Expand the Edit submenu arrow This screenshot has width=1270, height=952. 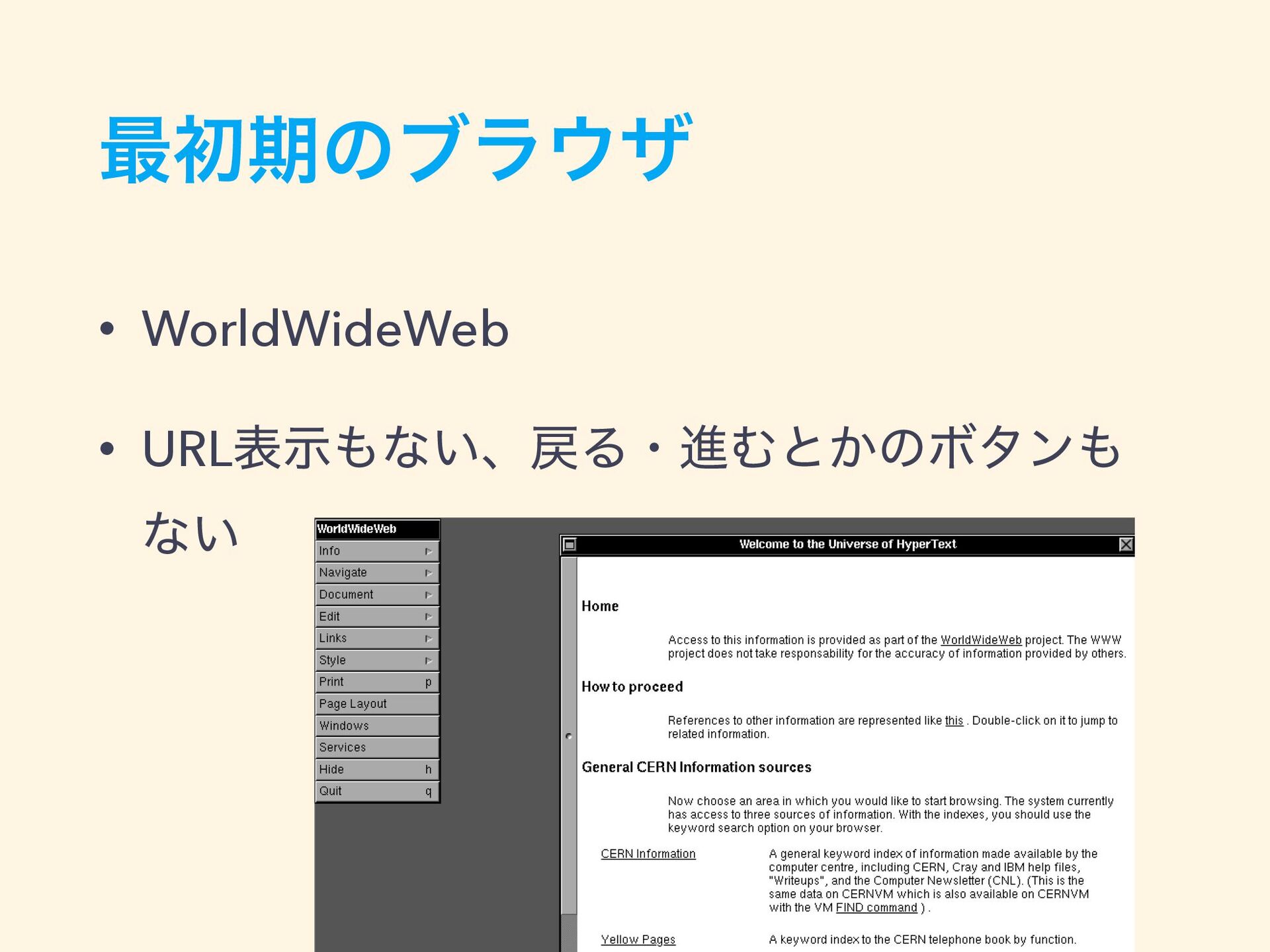429,617
